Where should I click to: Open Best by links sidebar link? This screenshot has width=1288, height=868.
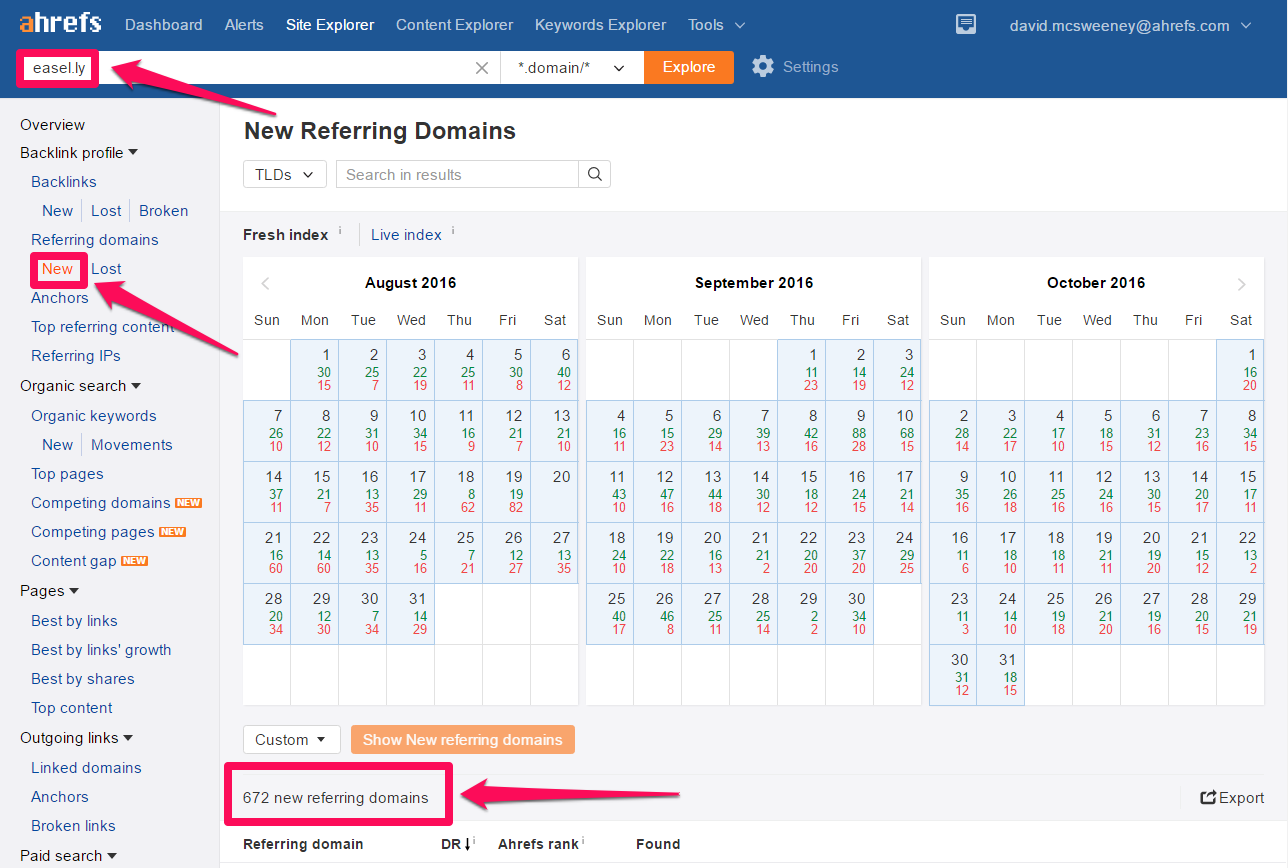74,621
